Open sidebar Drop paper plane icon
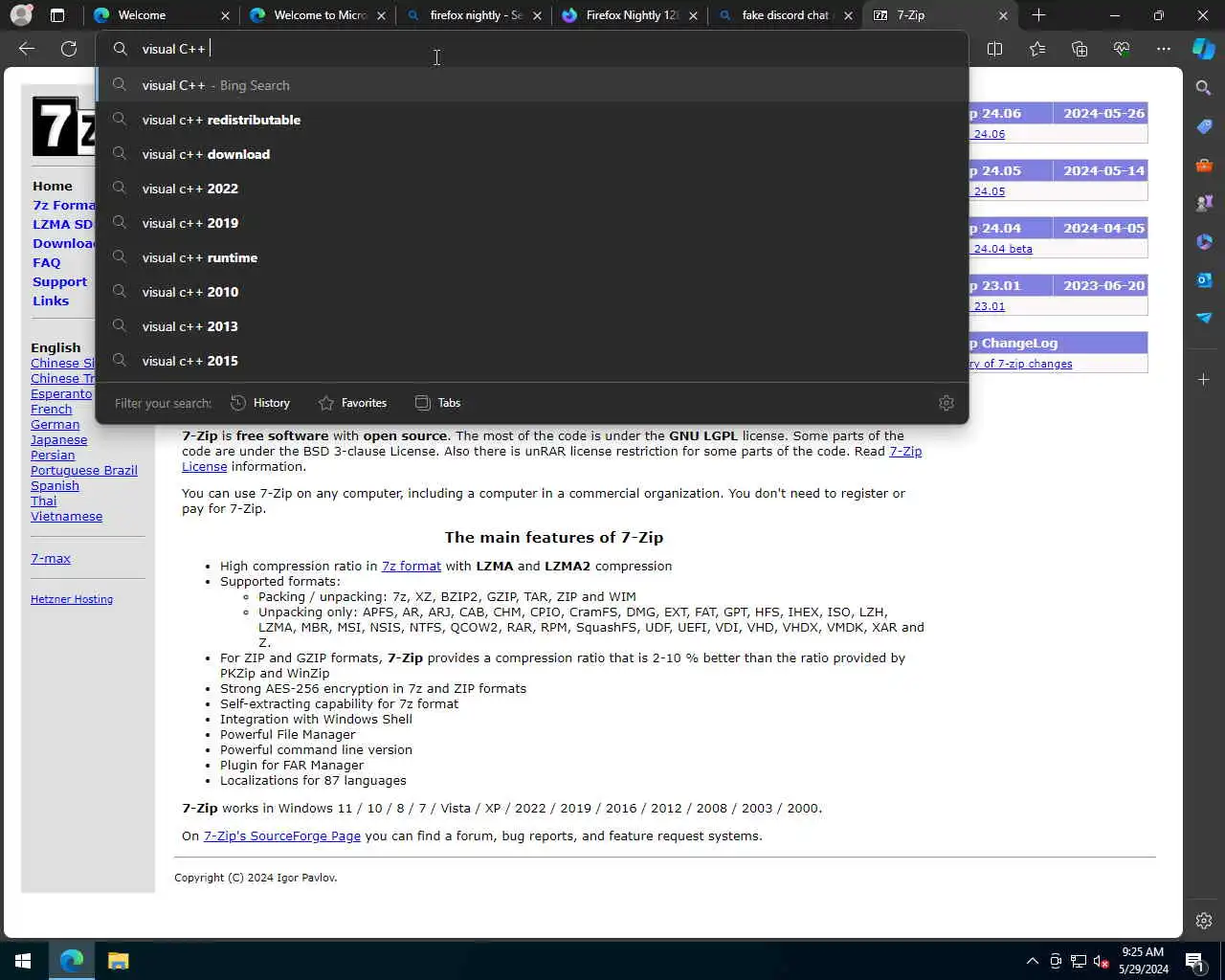 tap(1204, 318)
